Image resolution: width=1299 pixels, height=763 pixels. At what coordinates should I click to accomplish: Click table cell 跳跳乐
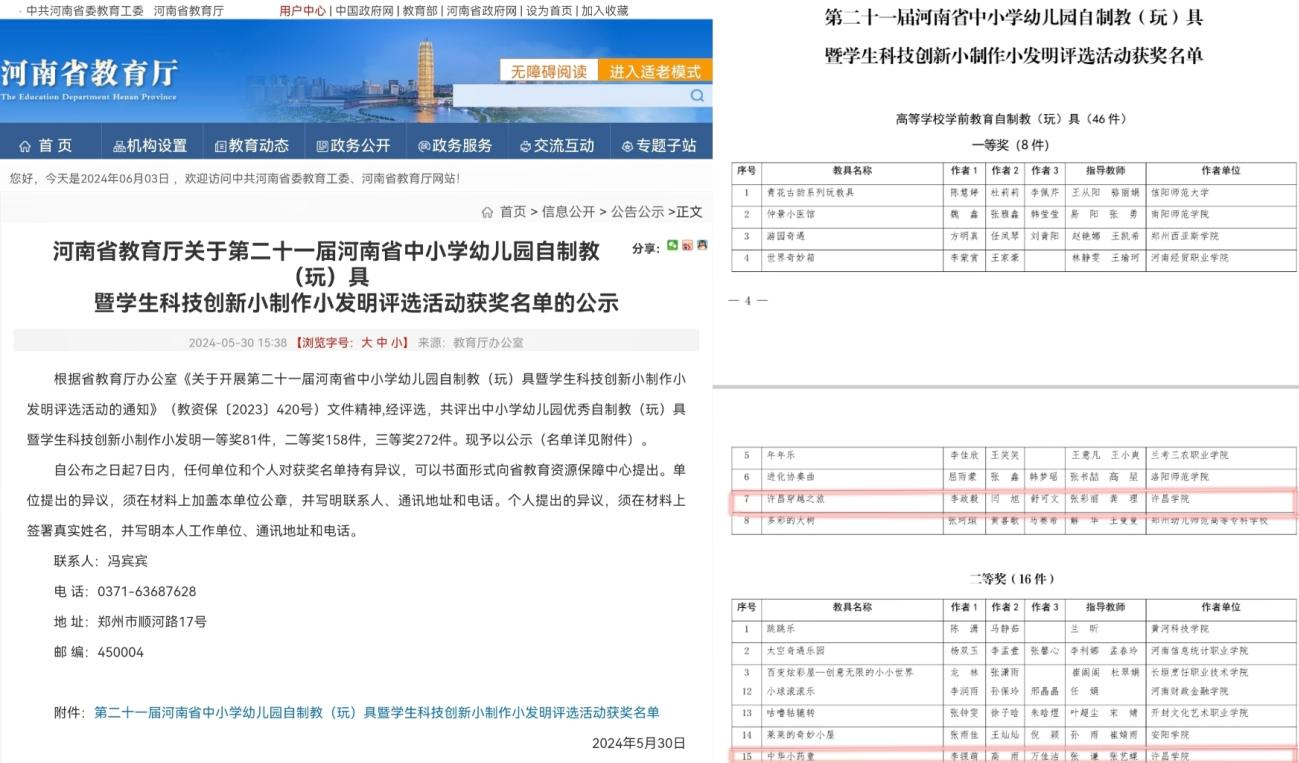[x=780, y=629]
